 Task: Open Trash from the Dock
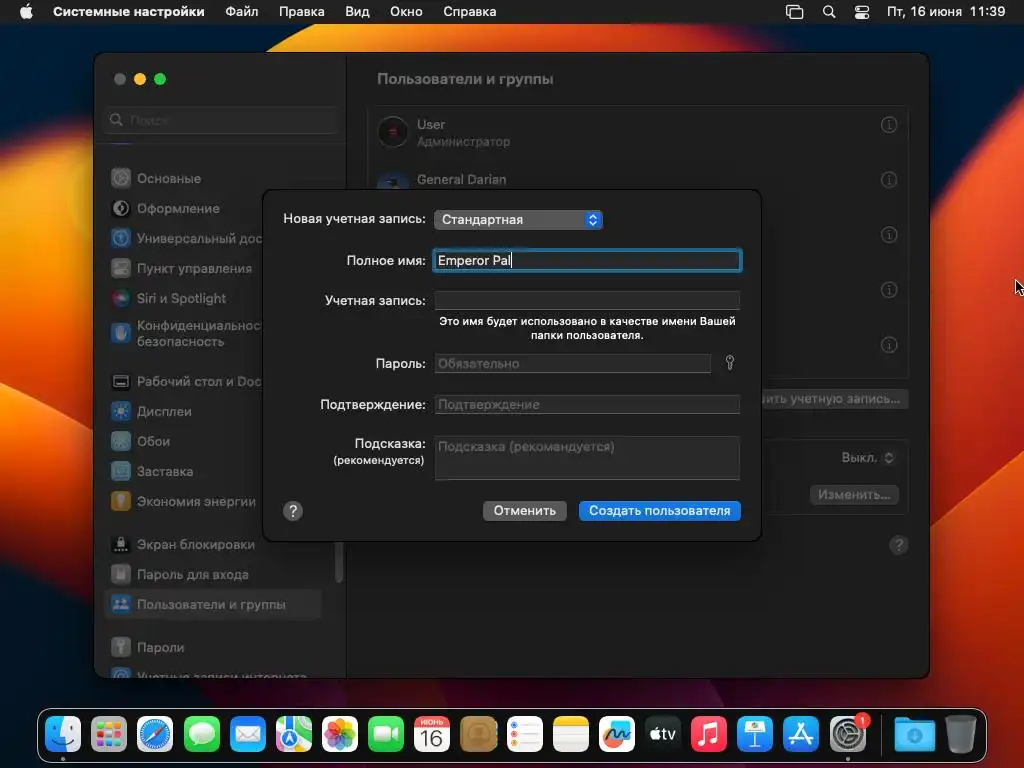coord(961,735)
